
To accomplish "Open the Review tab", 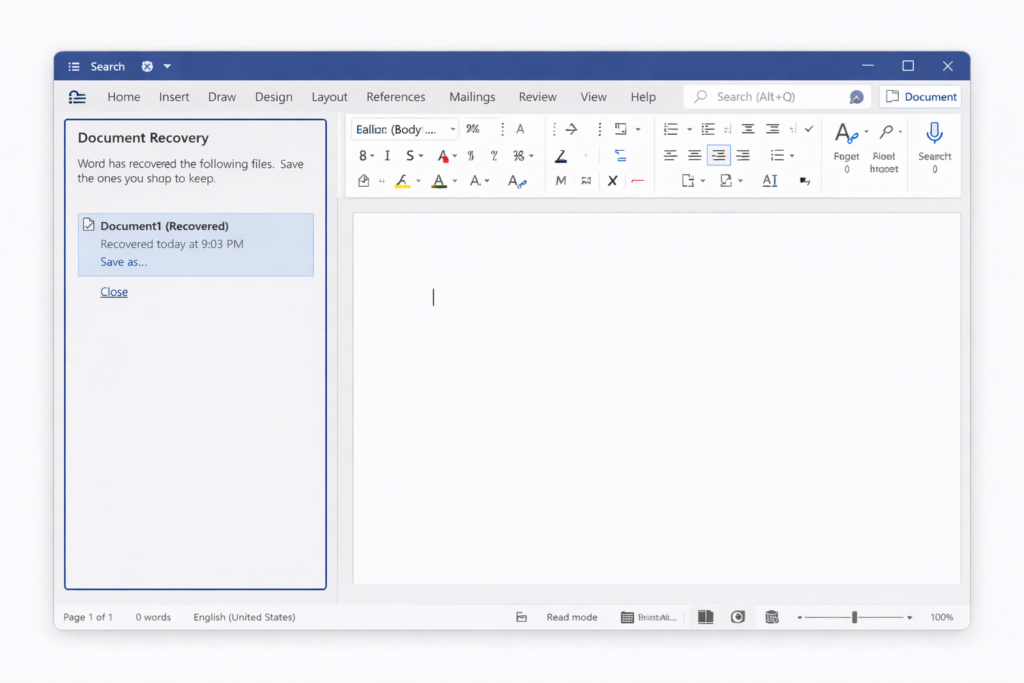I will pos(537,97).
